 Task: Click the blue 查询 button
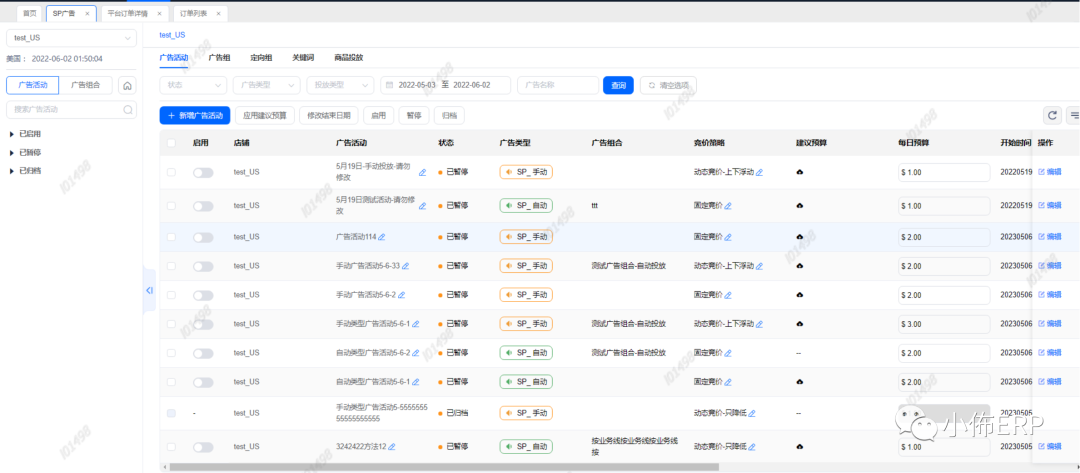(618, 86)
